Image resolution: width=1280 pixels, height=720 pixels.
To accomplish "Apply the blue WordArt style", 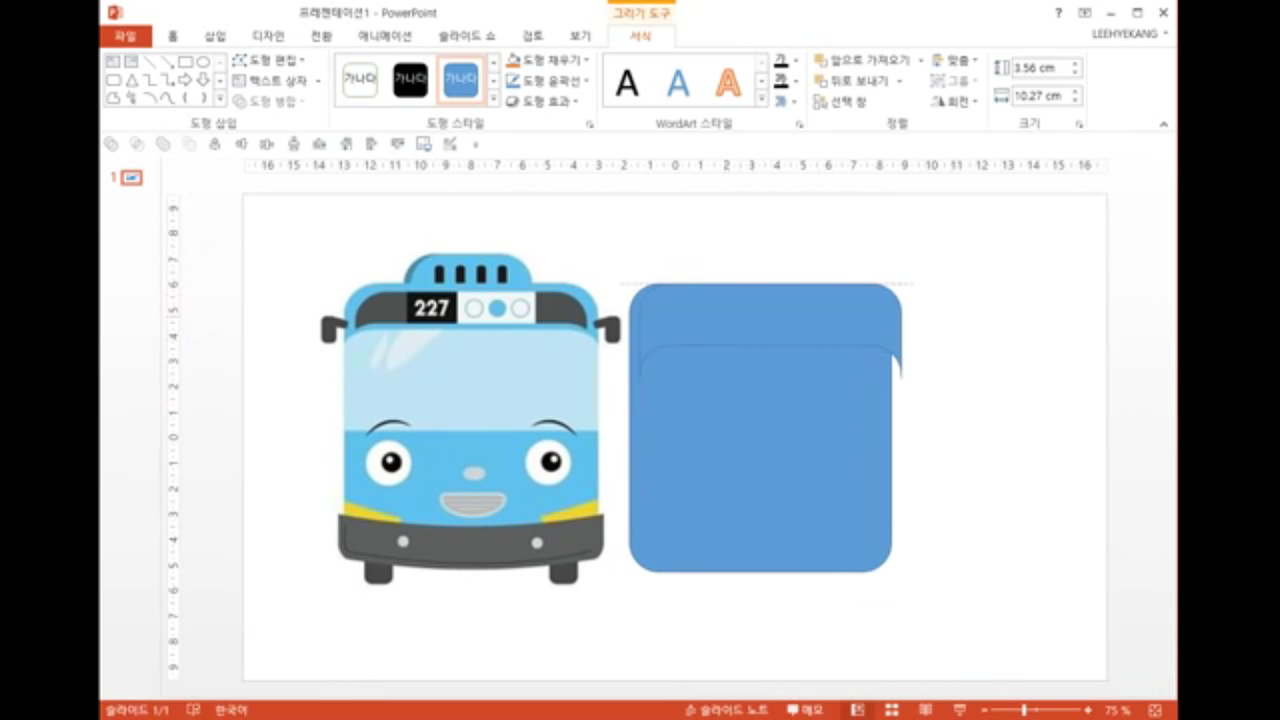I will [678, 82].
